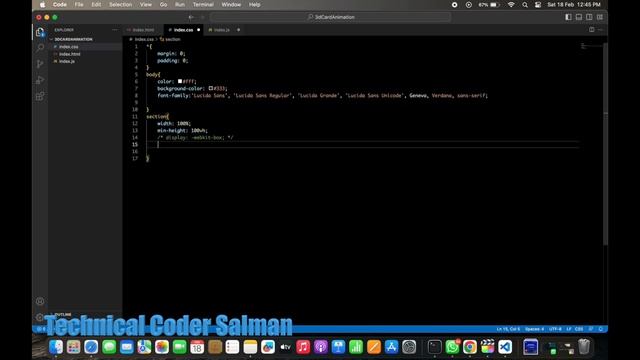Open the editor More Actions ellipsis
640x360 pixels.
(x=600, y=30)
